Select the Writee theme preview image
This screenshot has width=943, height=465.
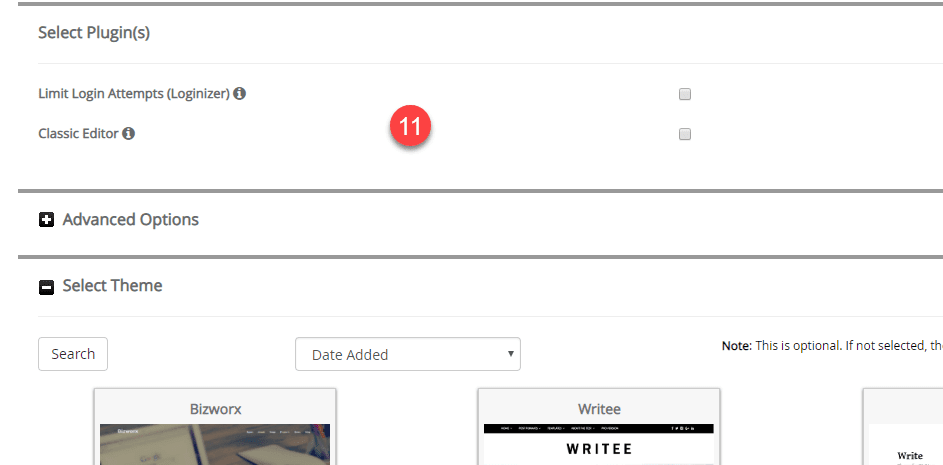point(598,445)
